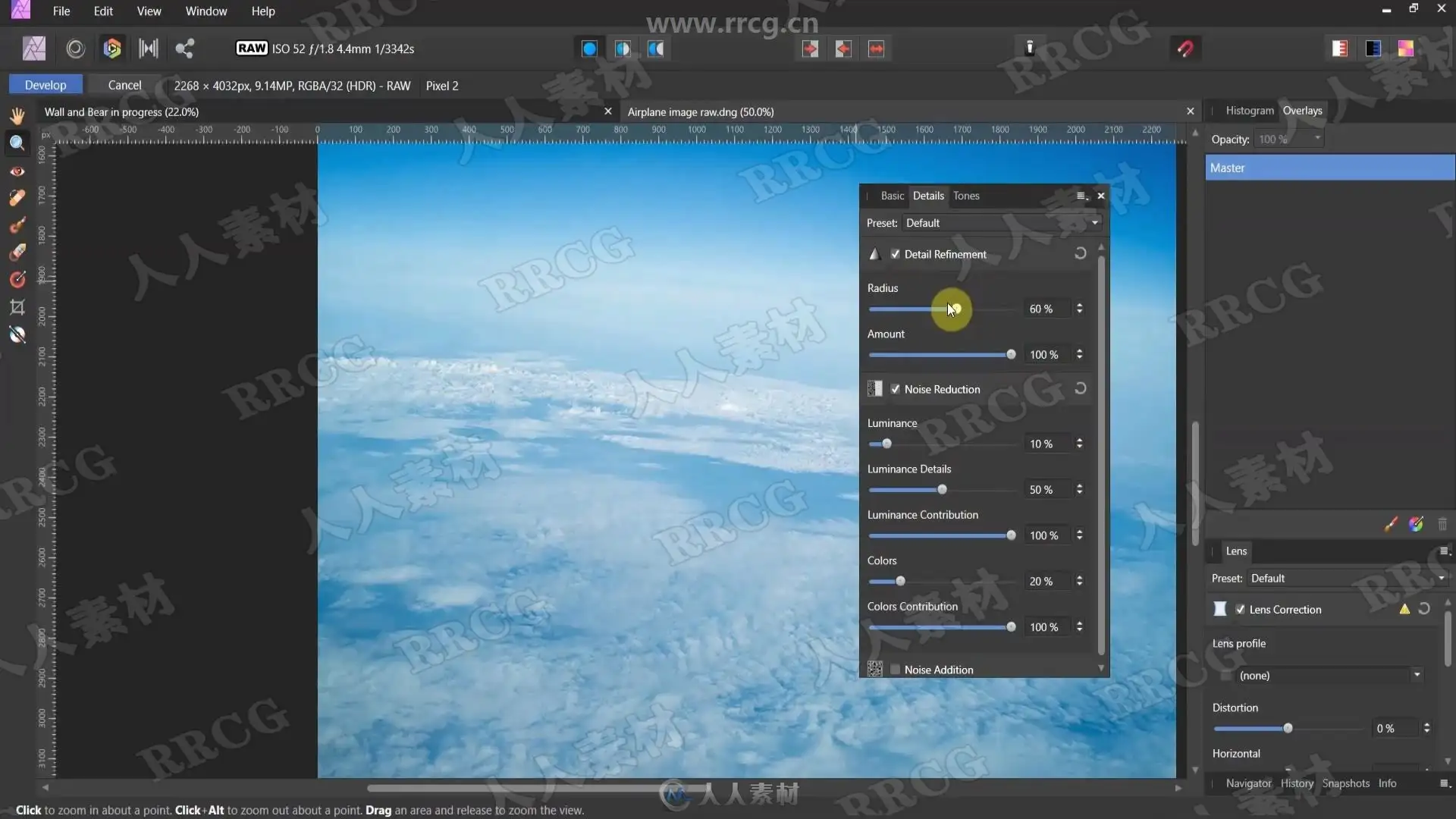Select the Photo Persona icon

tap(34, 49)
